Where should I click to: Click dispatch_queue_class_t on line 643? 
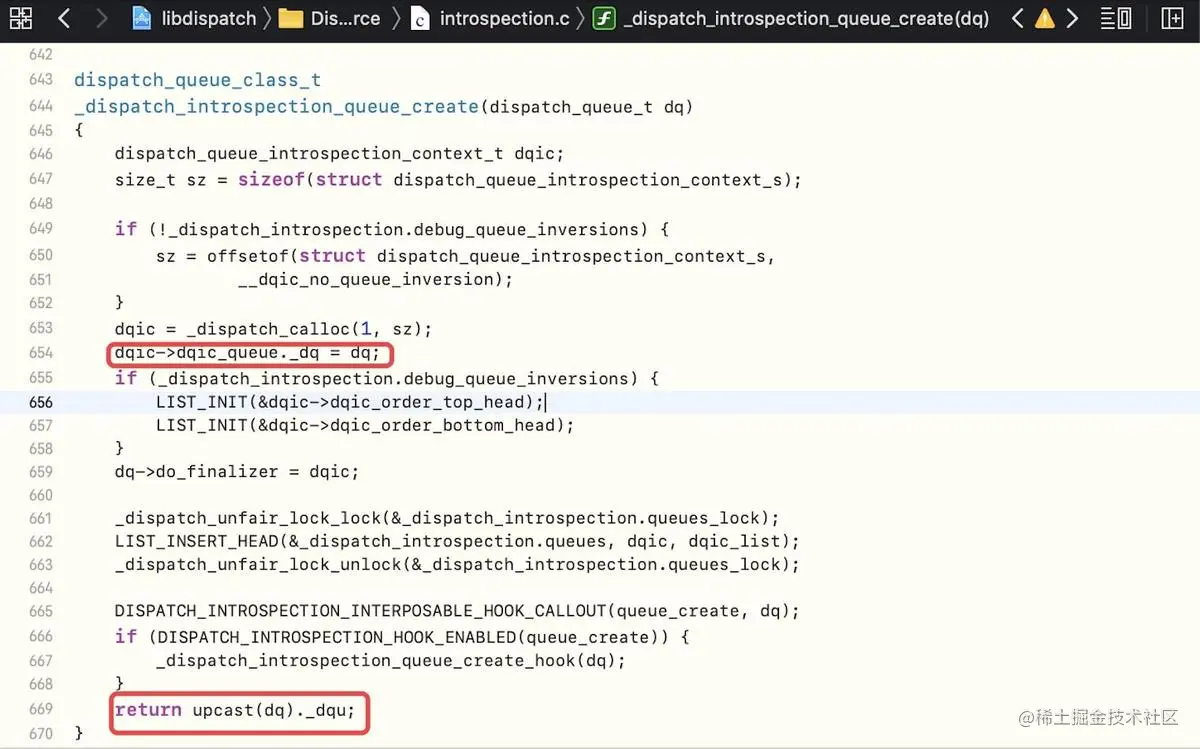point(197,80)
